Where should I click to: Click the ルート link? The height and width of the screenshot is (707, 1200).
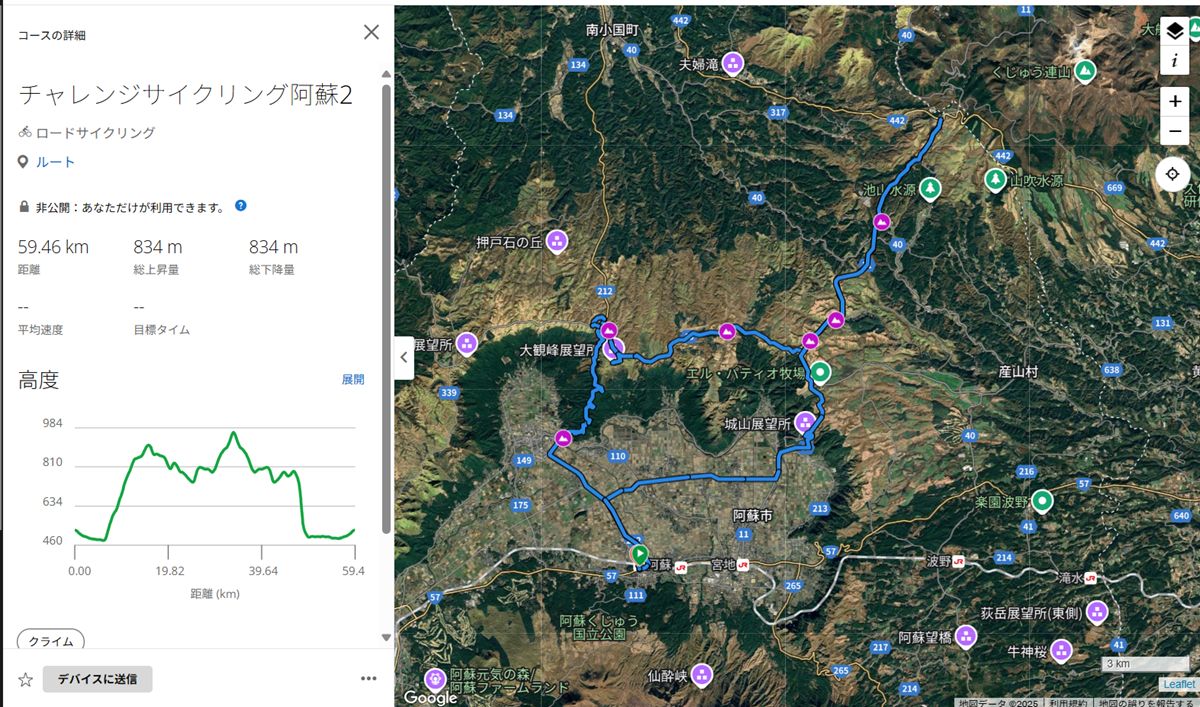pyautogui.click(x=56, y=162)
